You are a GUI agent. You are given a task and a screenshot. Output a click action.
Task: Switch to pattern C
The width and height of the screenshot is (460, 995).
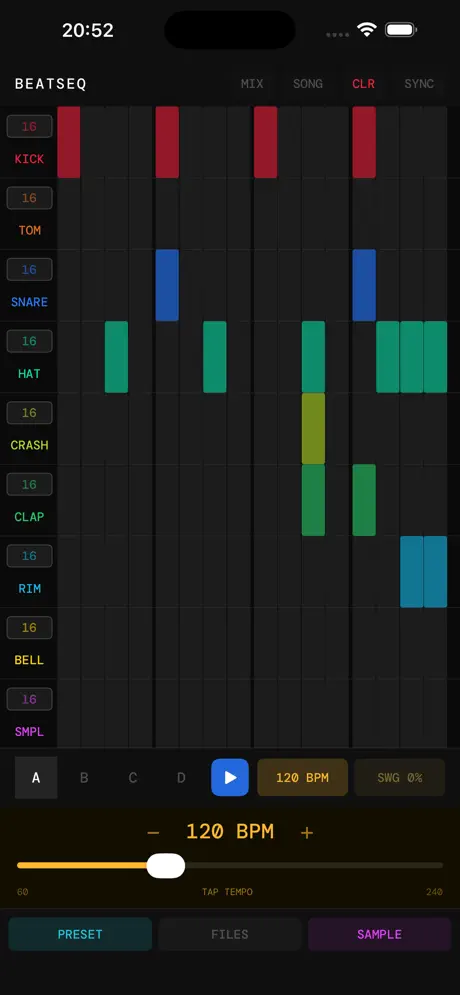click(133, 777)
